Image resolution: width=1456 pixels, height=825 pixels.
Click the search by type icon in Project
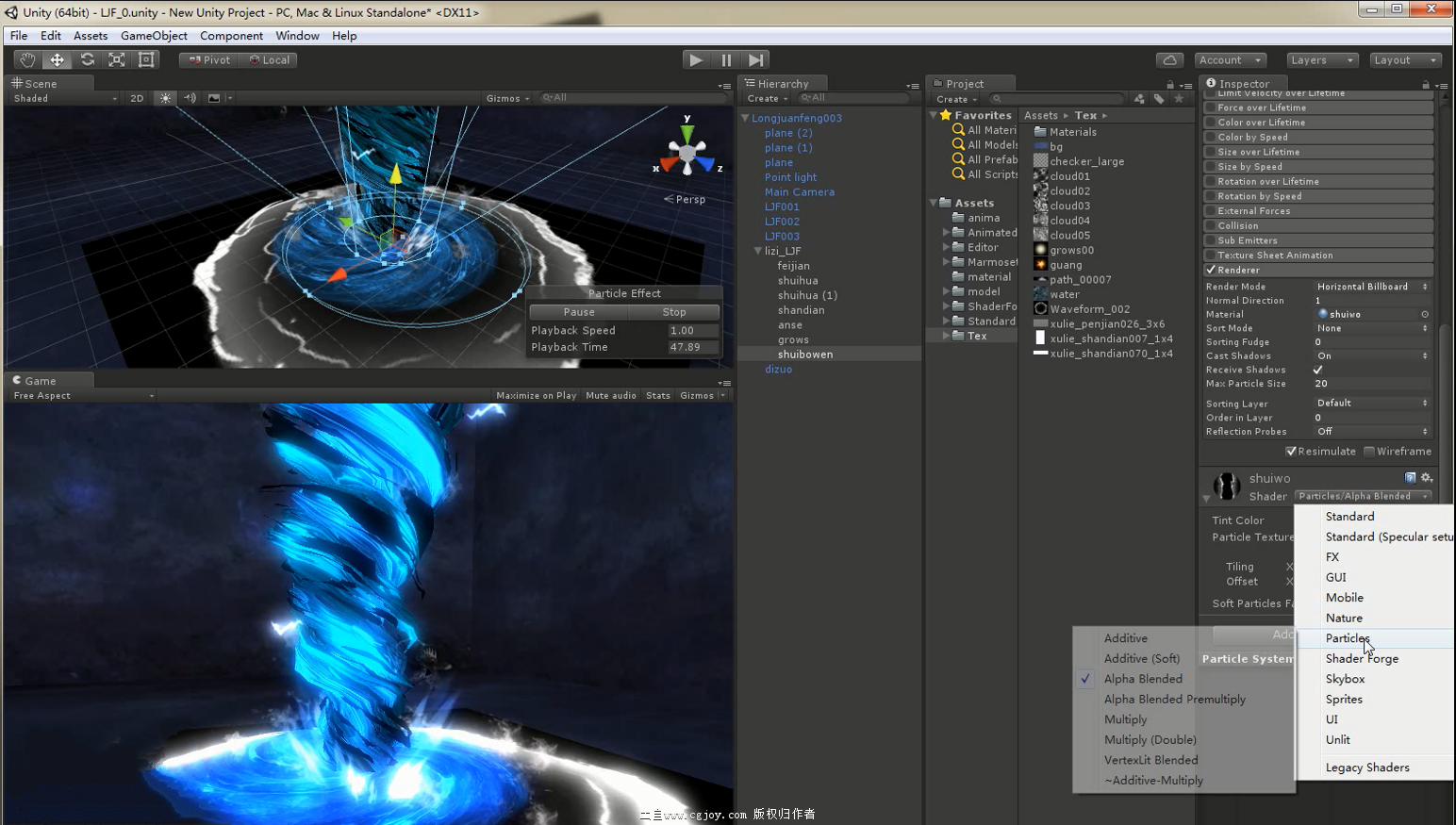point(1139,98)
